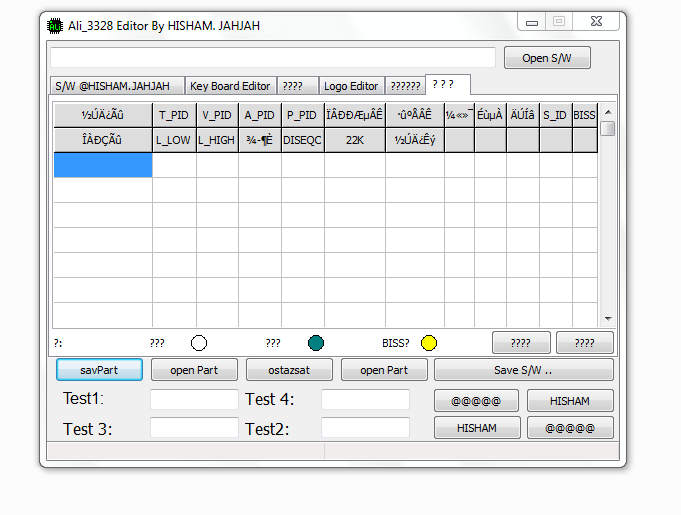
Task: Click the open Part button next to Save S/W
Action: [384, 370]
